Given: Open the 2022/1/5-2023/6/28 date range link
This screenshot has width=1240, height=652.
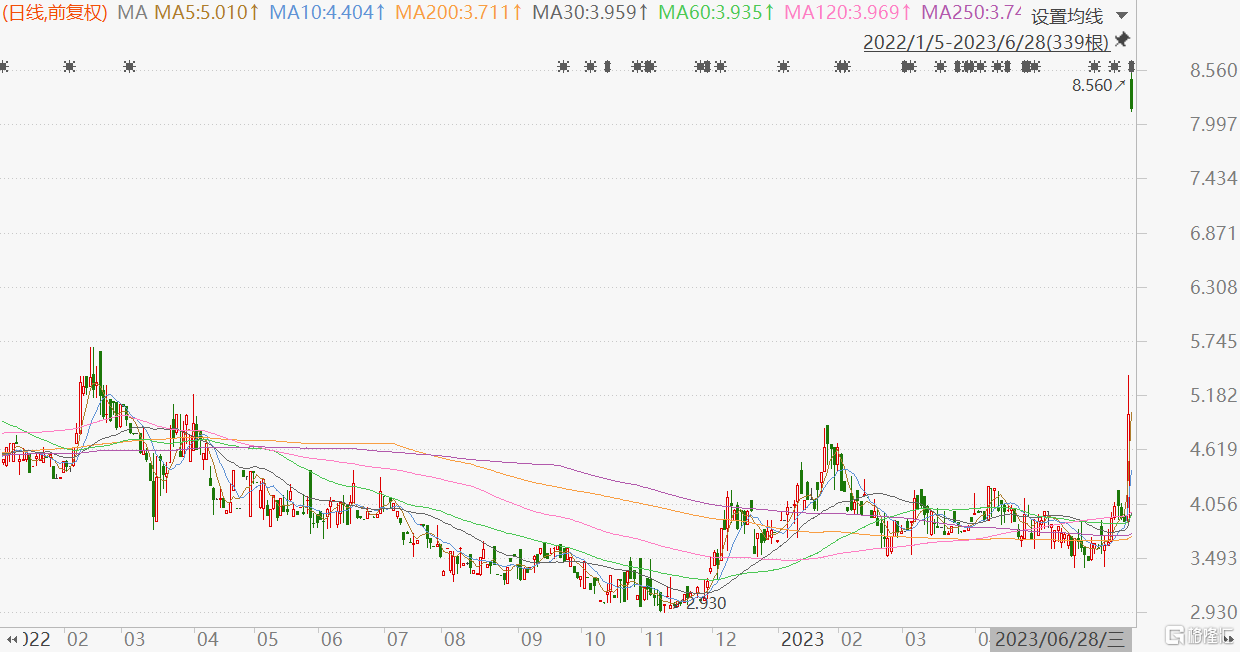Looking at the screenshot, I should pyautogui.click(x=986, y=42).
